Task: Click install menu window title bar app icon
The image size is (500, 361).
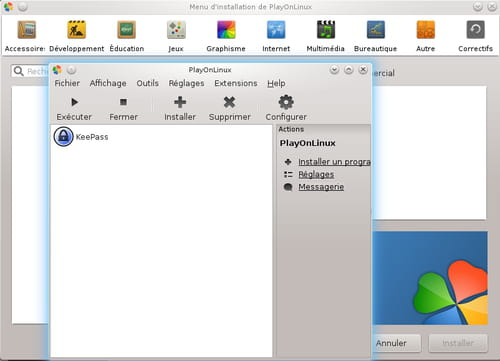Action: point(8,7)
